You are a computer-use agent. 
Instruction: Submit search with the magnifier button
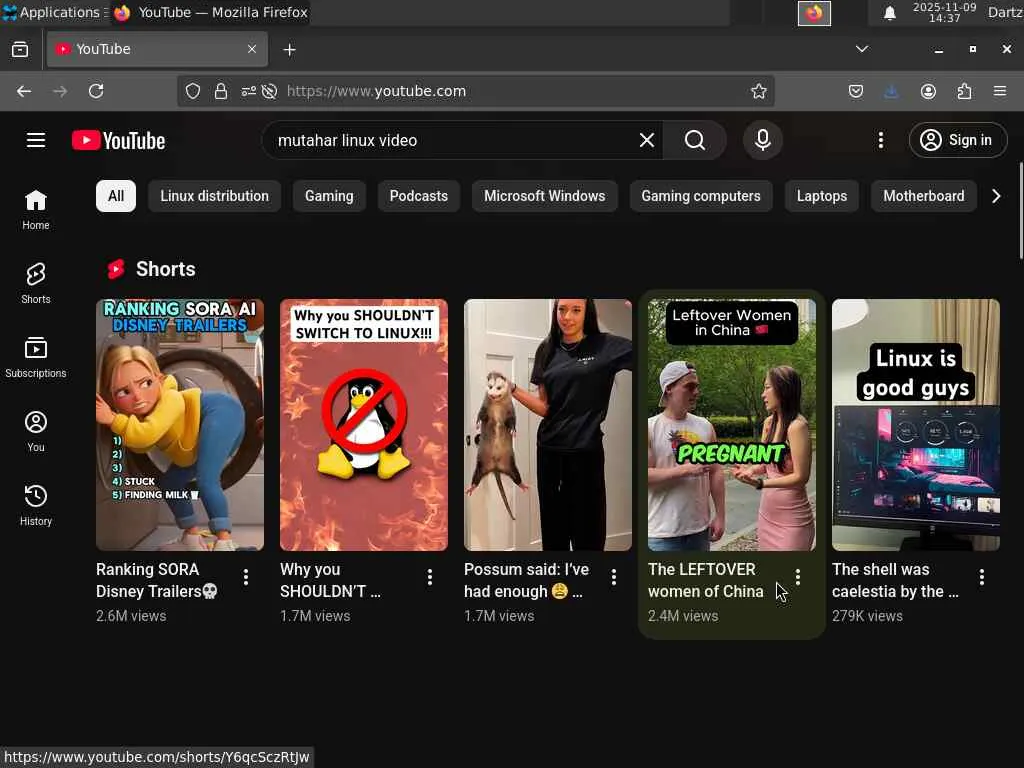tap(695, 140)
